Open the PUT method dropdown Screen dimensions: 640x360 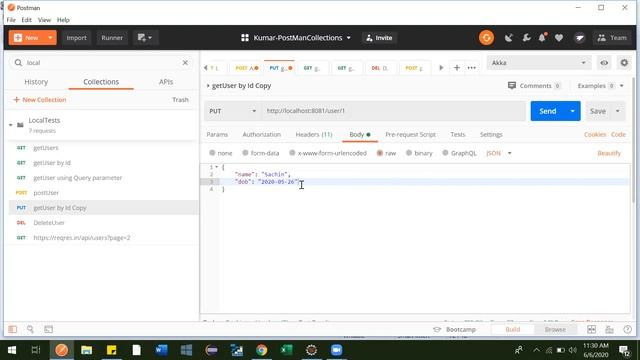[232, 111]
